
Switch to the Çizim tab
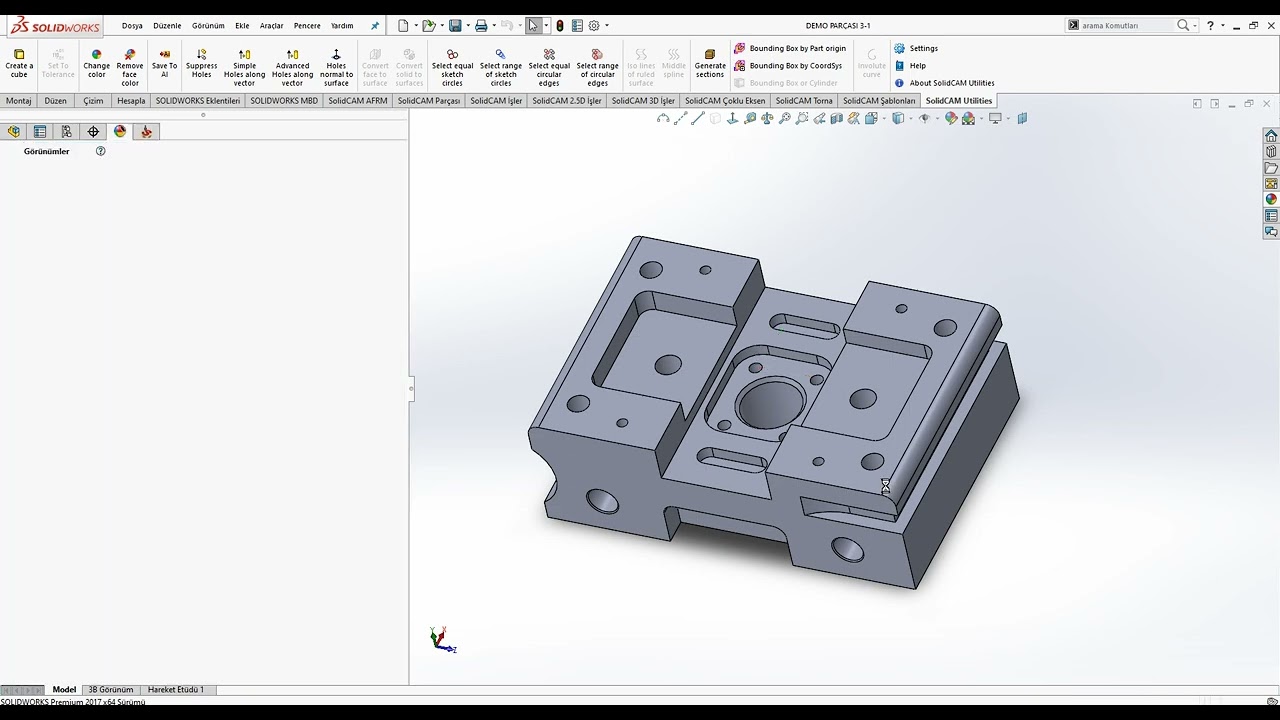pyautogui.click(x=93, y=101)
